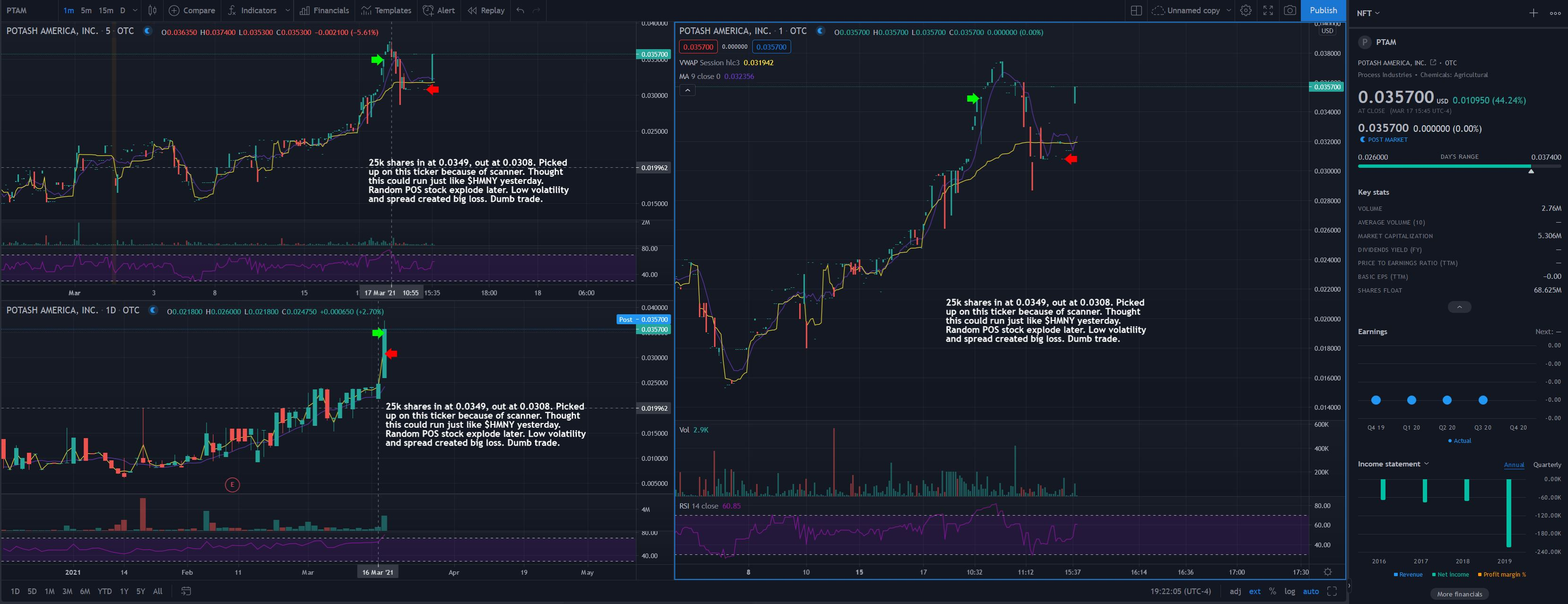Viewport: 1568px width, 604px height.
Task: Open the candlestick chart style selector
Action: pos(152,10)
